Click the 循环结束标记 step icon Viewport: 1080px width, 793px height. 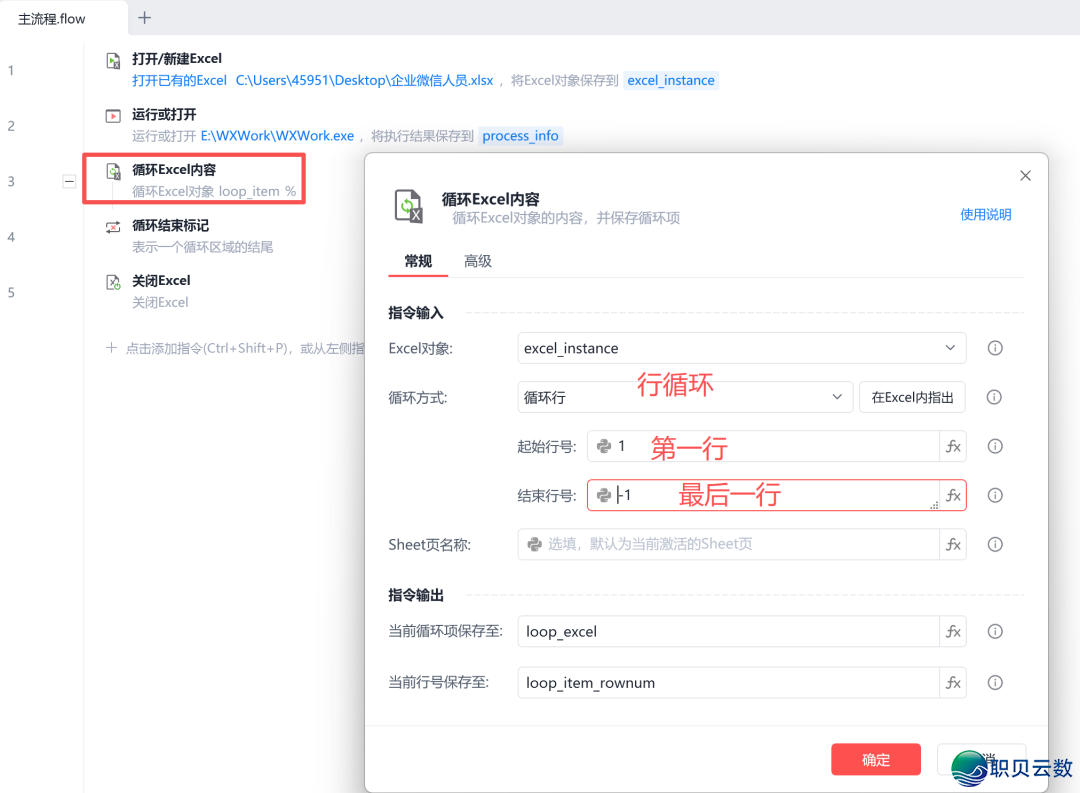(x=111, y=228)
